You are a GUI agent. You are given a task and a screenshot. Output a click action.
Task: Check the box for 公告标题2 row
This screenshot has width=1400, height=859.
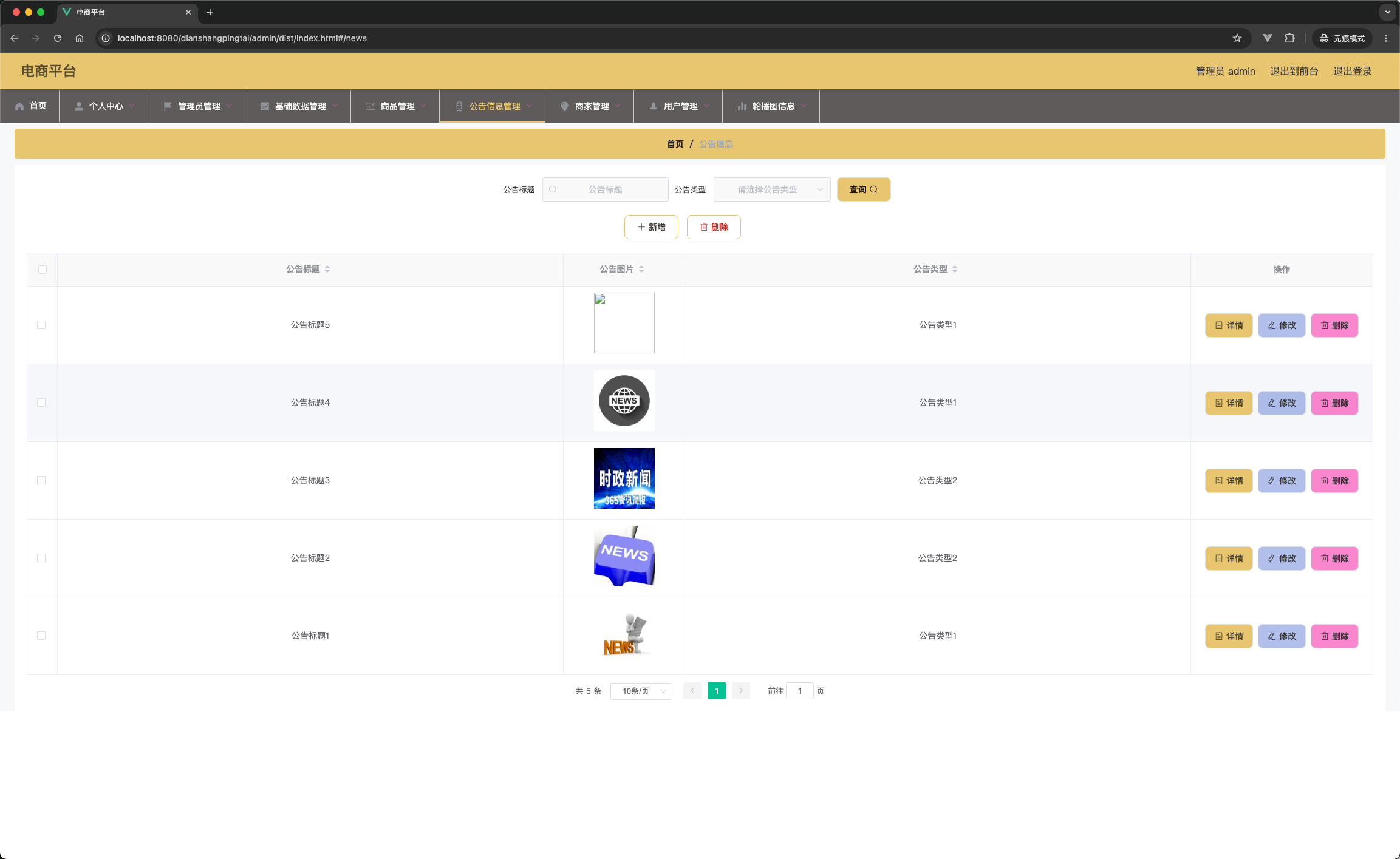[x=41, y=558]
